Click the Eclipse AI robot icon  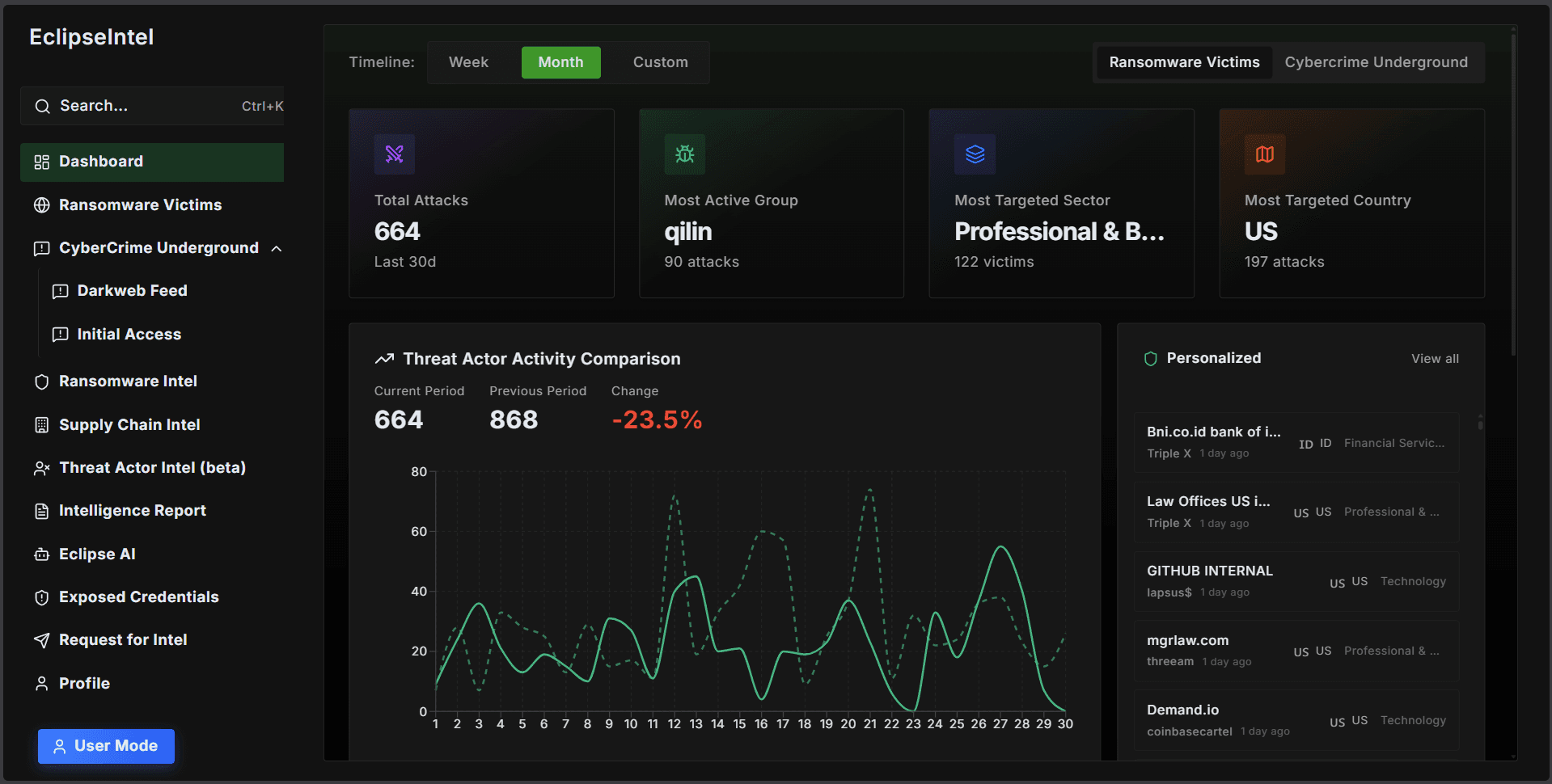(42, 554)
